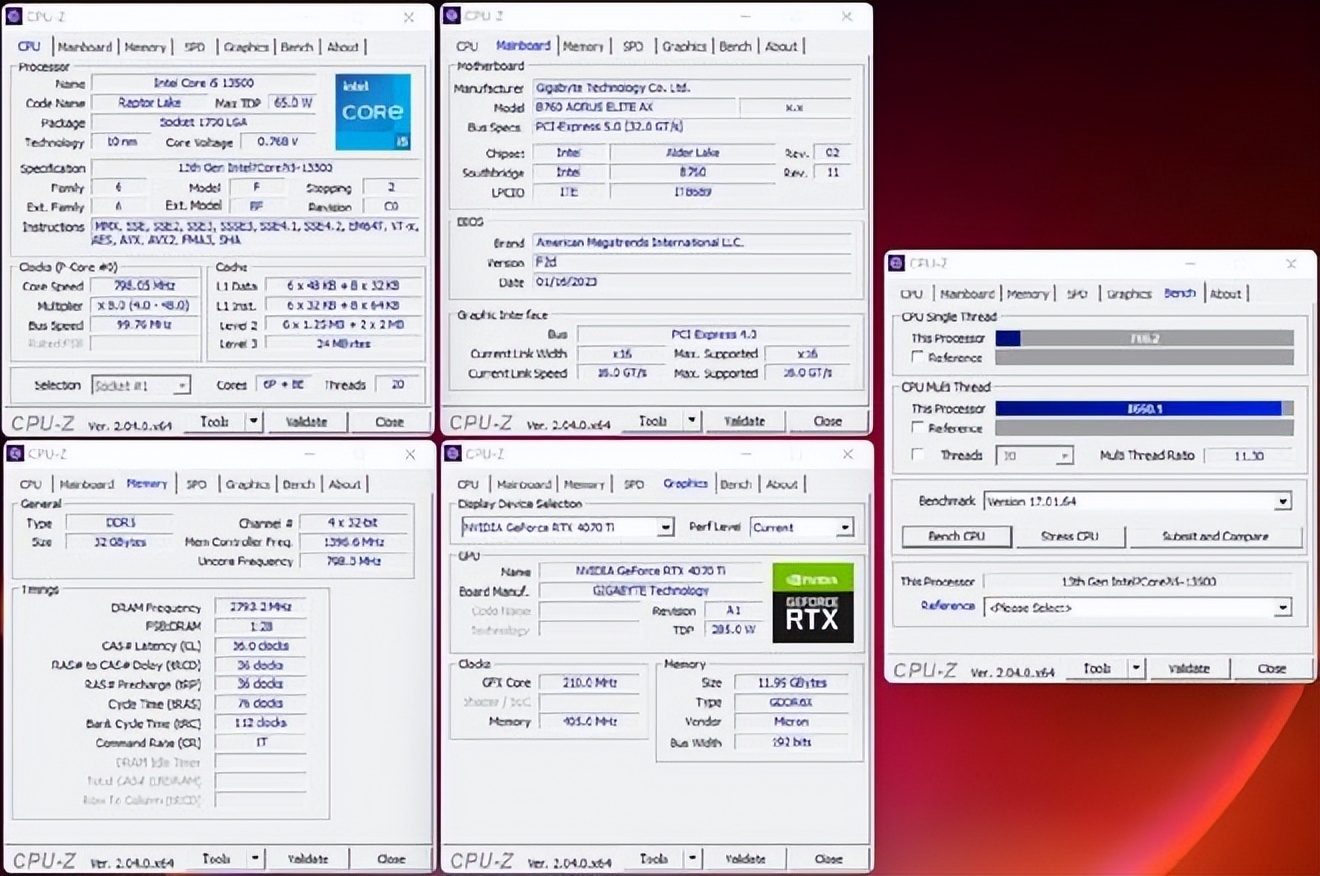Close the Bench window with its title bar X
Image resolution: width=1320 pixels, height=876 pixels.
point(1291,264)
